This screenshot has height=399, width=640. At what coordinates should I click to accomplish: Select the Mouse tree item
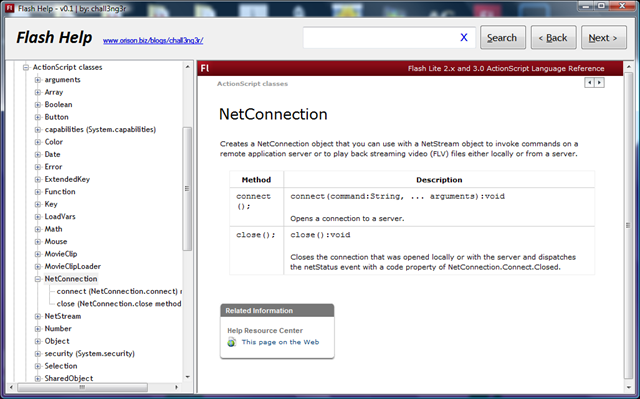point(56,241)
